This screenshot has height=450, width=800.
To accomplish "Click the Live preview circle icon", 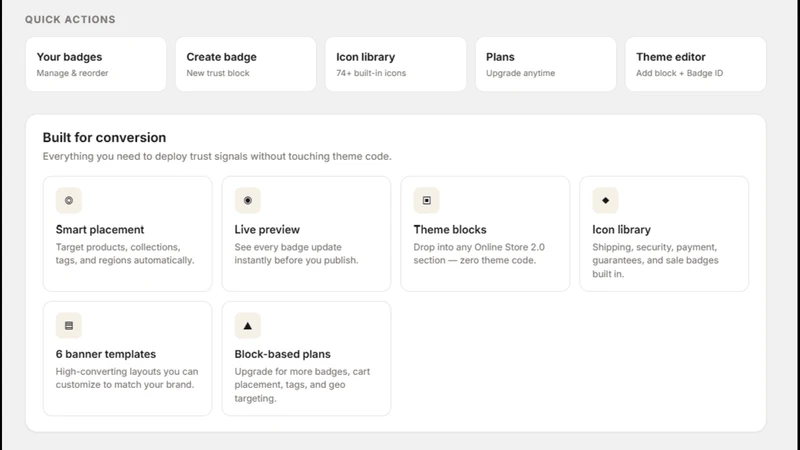I will (x=247, y=201).
